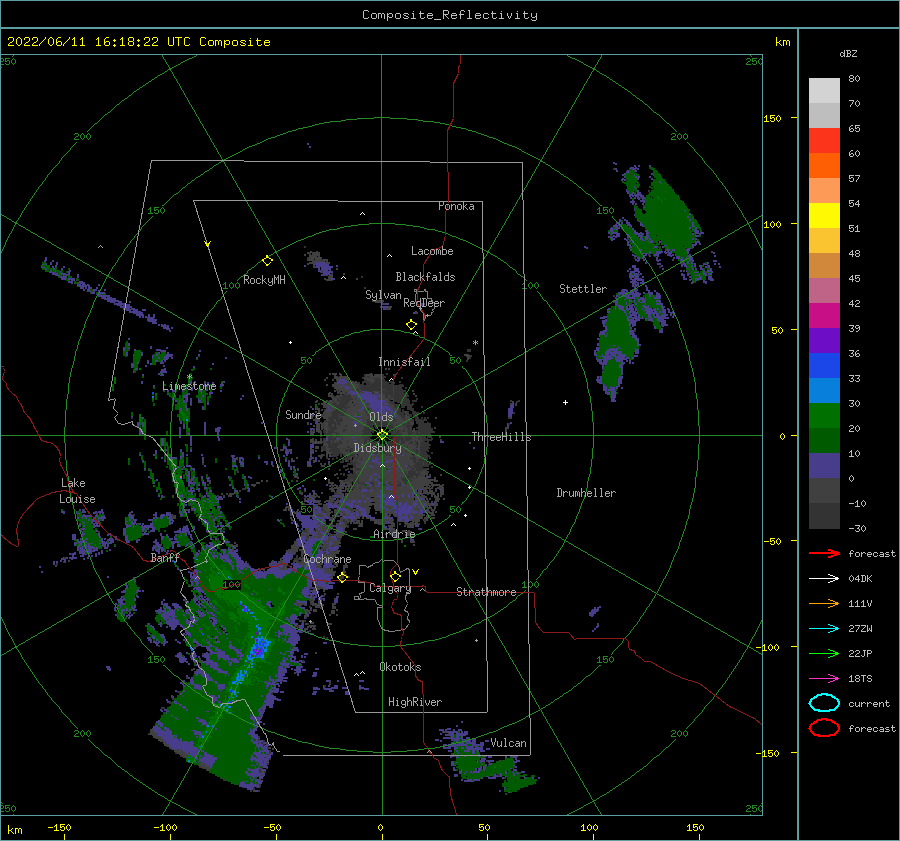Click the strongest blue echo core southwest of Calgary
This screenshot has height=841, width=900.
pos(258,647)
